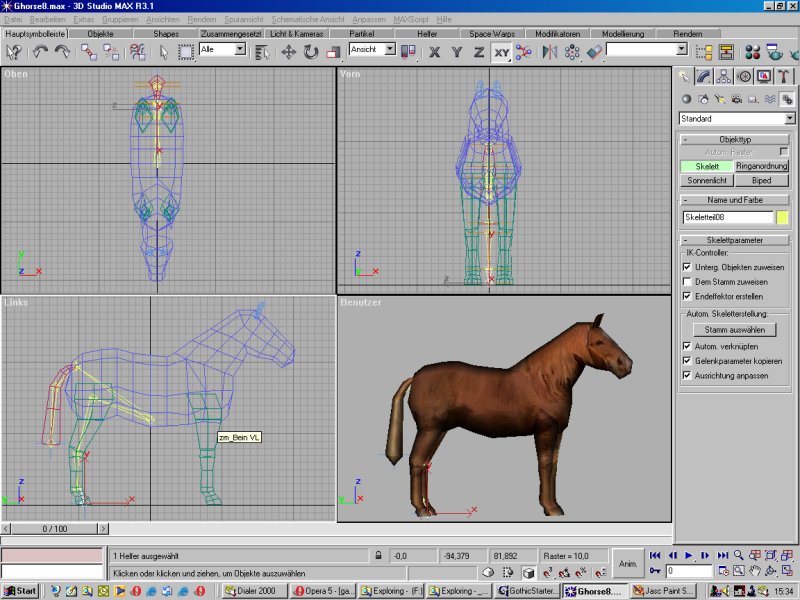Activate the Rotate tool in the toolbar
The image size is (800, 600).
pos(311,51)
